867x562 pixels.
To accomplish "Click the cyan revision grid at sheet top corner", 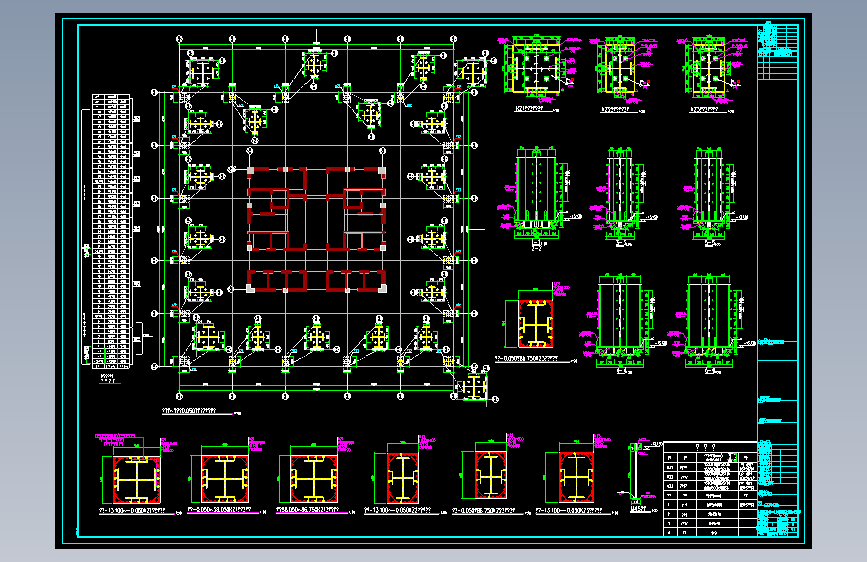I will (779, 51).
